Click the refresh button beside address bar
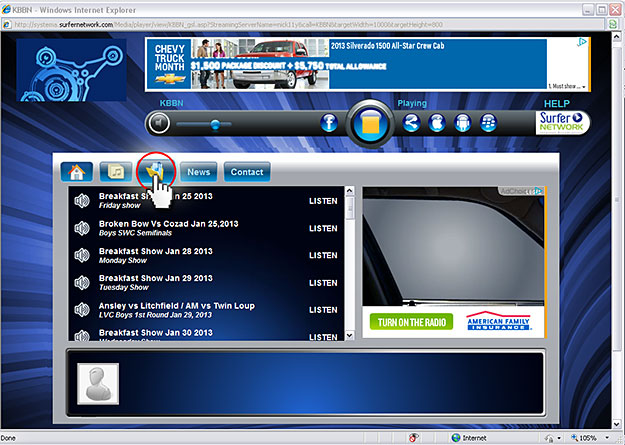The width and height of the screenshot is (625, 445). [x=613, y=24]
